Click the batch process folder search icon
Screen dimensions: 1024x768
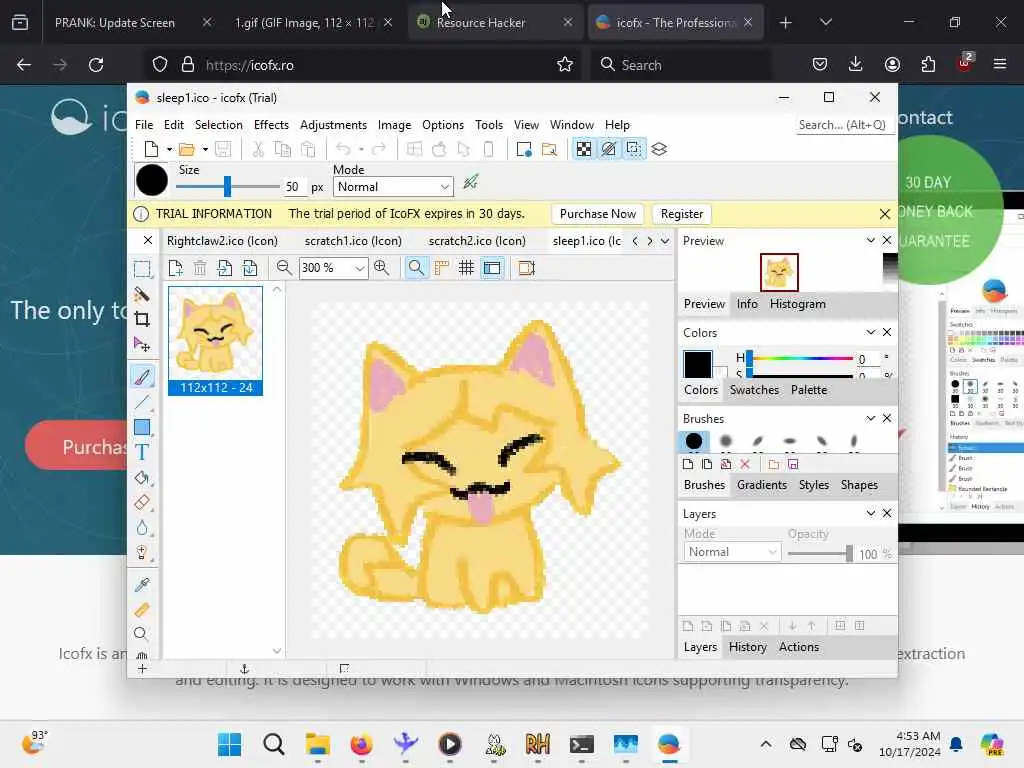click(x=549, y=149)
